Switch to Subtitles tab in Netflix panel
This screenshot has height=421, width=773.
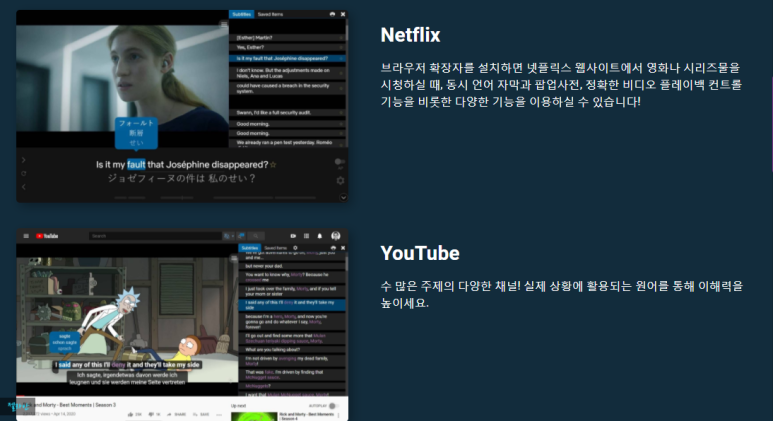coord(242,14)
